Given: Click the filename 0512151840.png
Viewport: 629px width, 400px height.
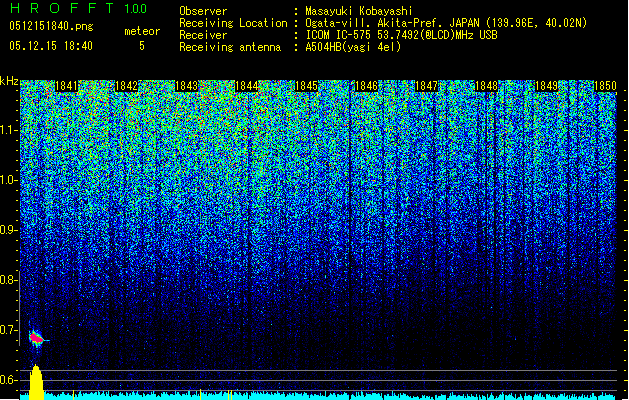Looking at the screenshot, I should pyautogui.click(x=51, y=26).
